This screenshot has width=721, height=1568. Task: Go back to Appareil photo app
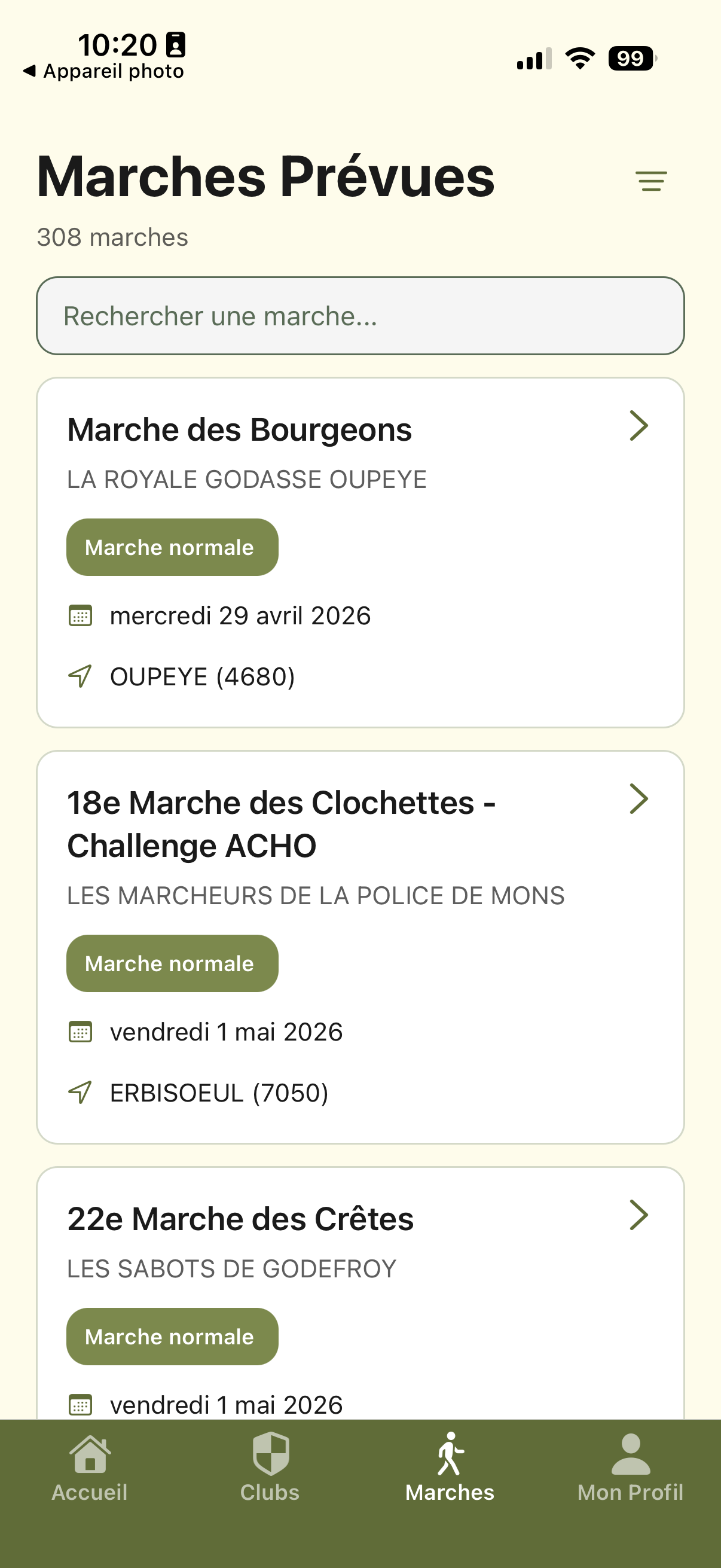pyautogui.click(x=103, y=71)
